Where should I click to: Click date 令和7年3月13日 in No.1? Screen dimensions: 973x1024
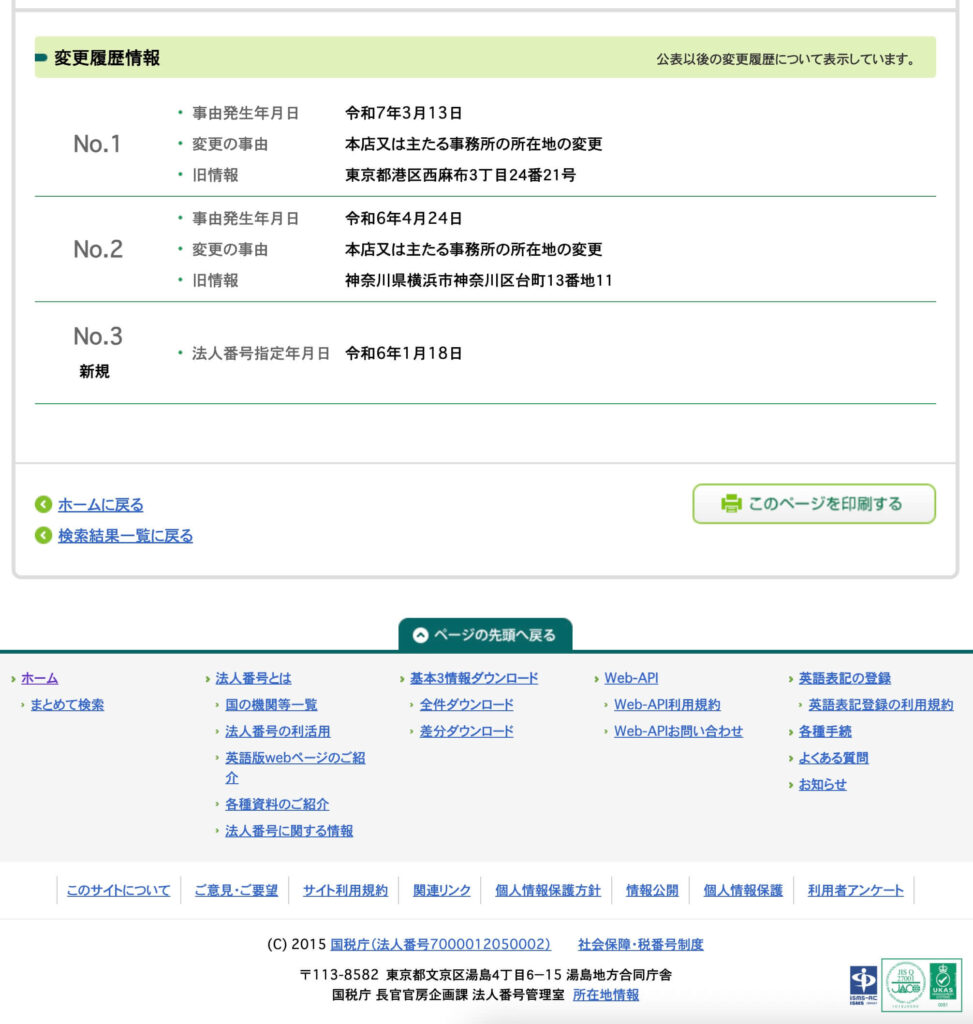click(x=404, y=113)
